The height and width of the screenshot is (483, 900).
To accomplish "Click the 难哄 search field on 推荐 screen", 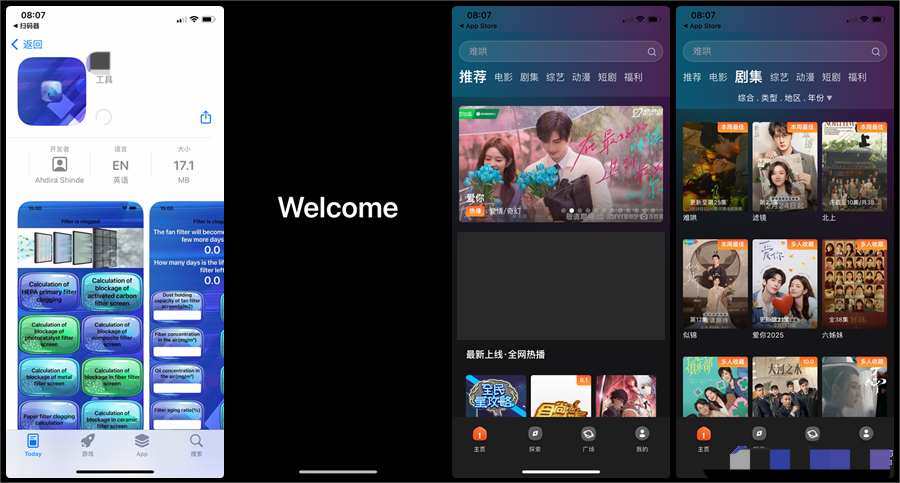I will (561, 51).
